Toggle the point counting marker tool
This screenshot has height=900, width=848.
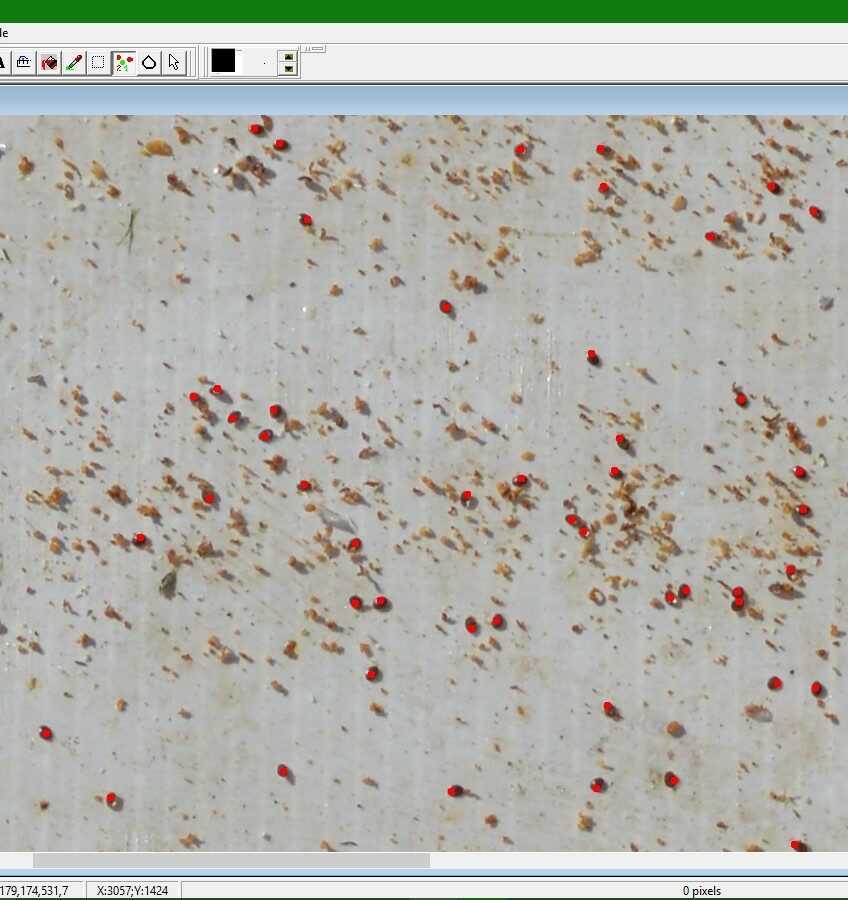point(124,63)
